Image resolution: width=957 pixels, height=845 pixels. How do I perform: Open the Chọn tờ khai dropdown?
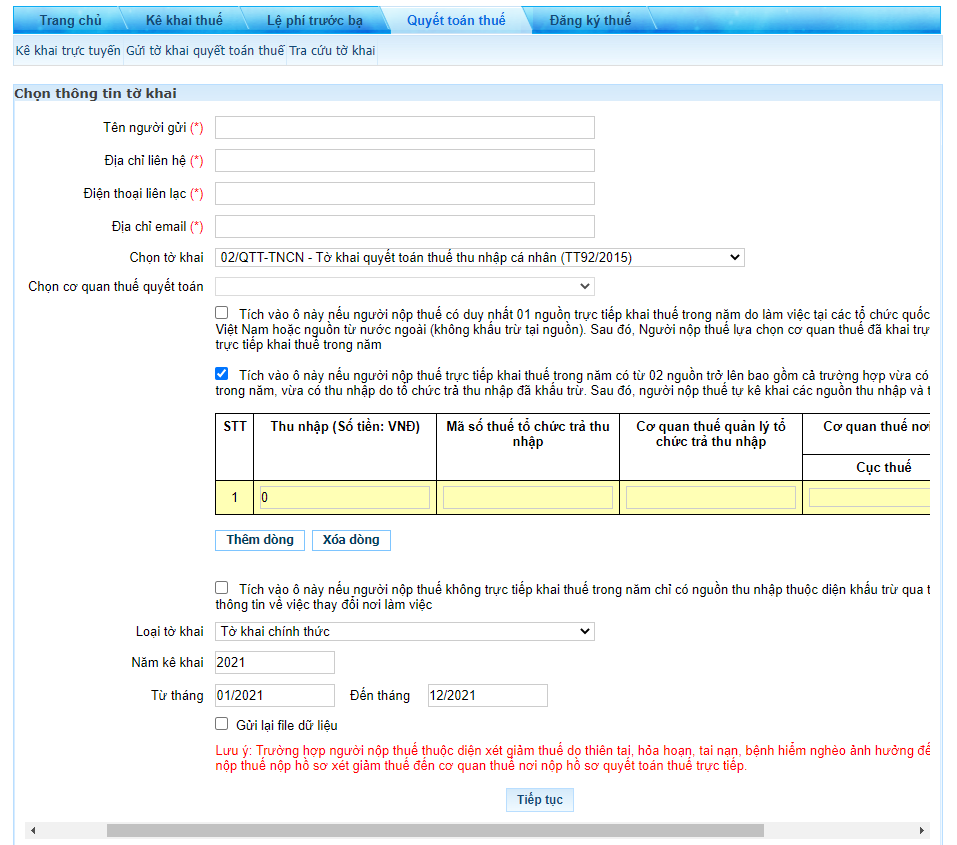480,257
